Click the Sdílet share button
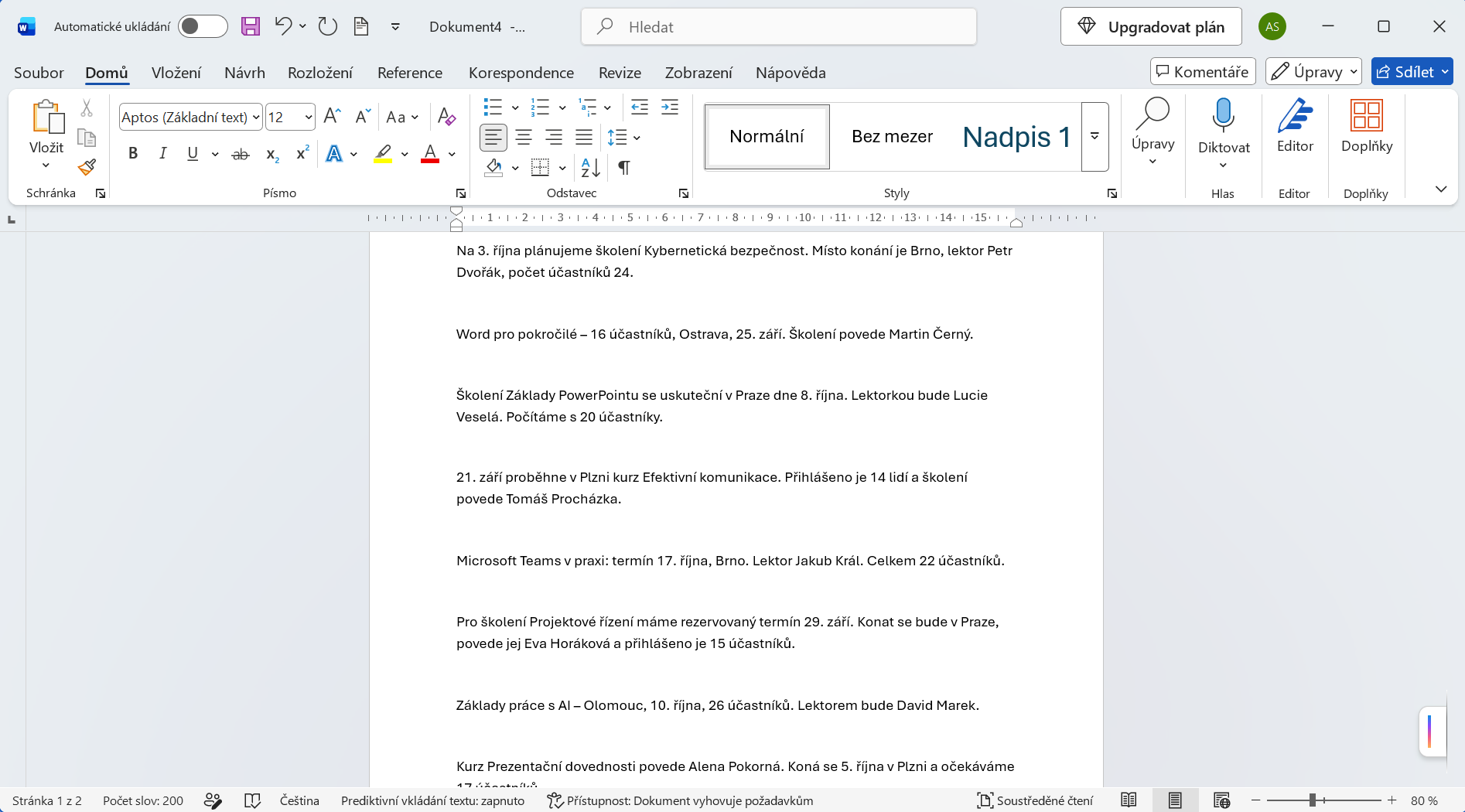 pos(1412,72)
